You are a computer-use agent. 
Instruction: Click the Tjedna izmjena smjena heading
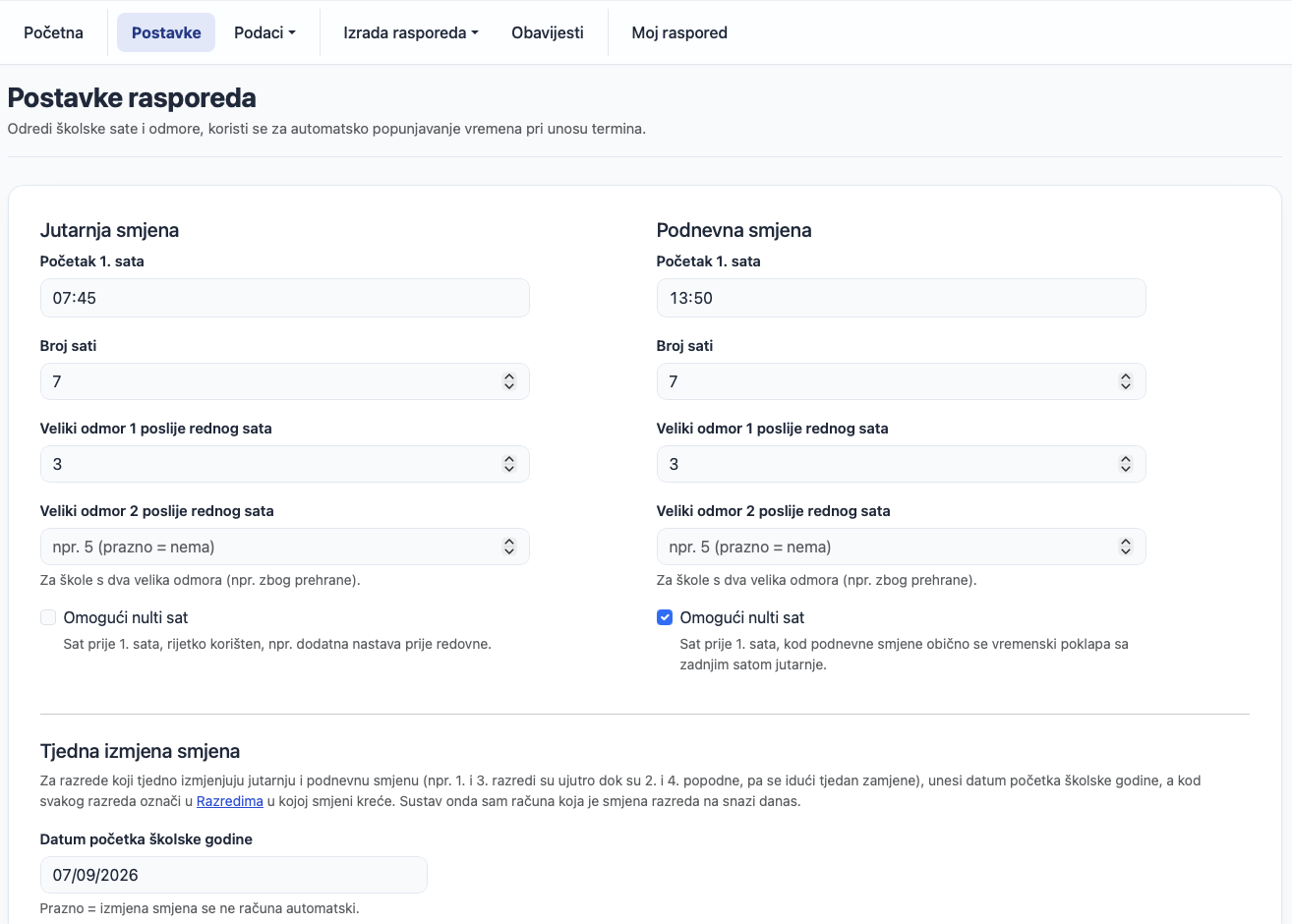point(140,751)
